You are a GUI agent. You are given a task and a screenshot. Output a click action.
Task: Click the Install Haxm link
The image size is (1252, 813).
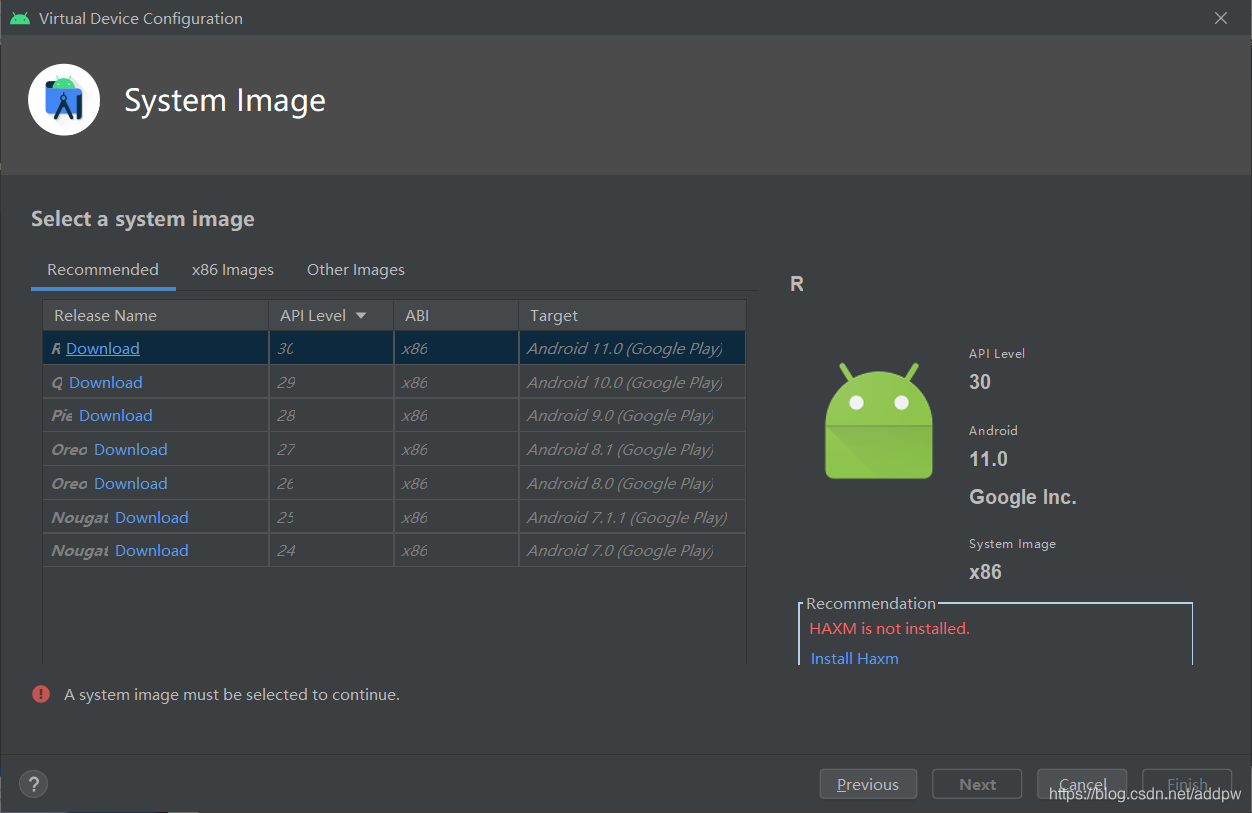(x=855, y=658)
